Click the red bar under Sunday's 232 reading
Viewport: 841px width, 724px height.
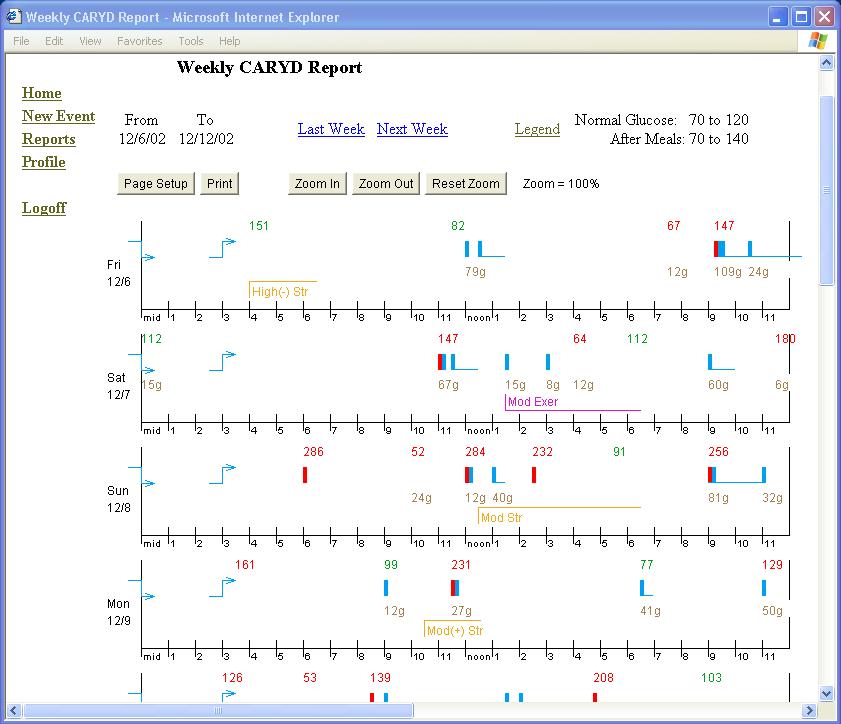click(534, 475)
